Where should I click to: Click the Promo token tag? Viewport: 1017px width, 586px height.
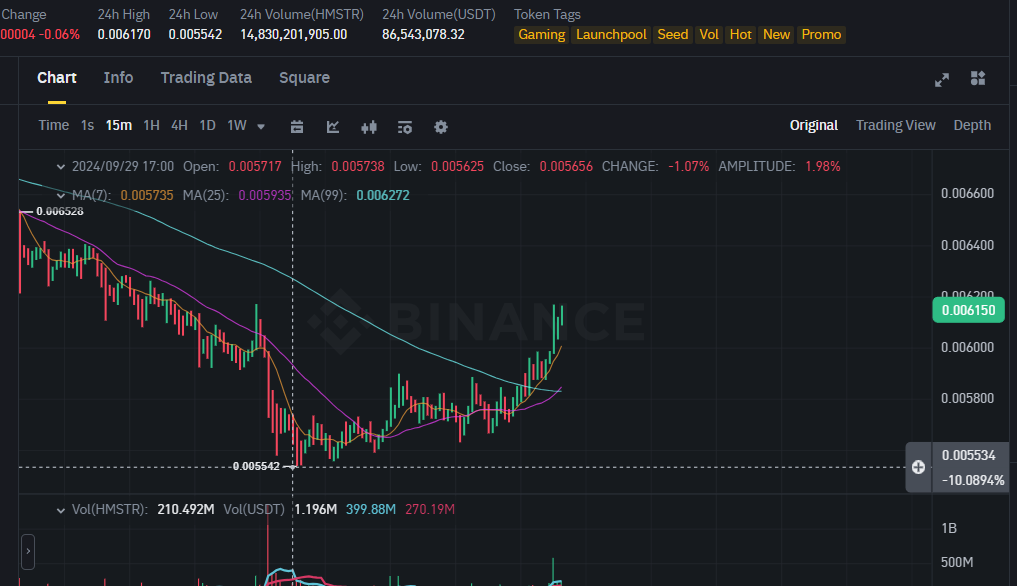coord(821,34)
